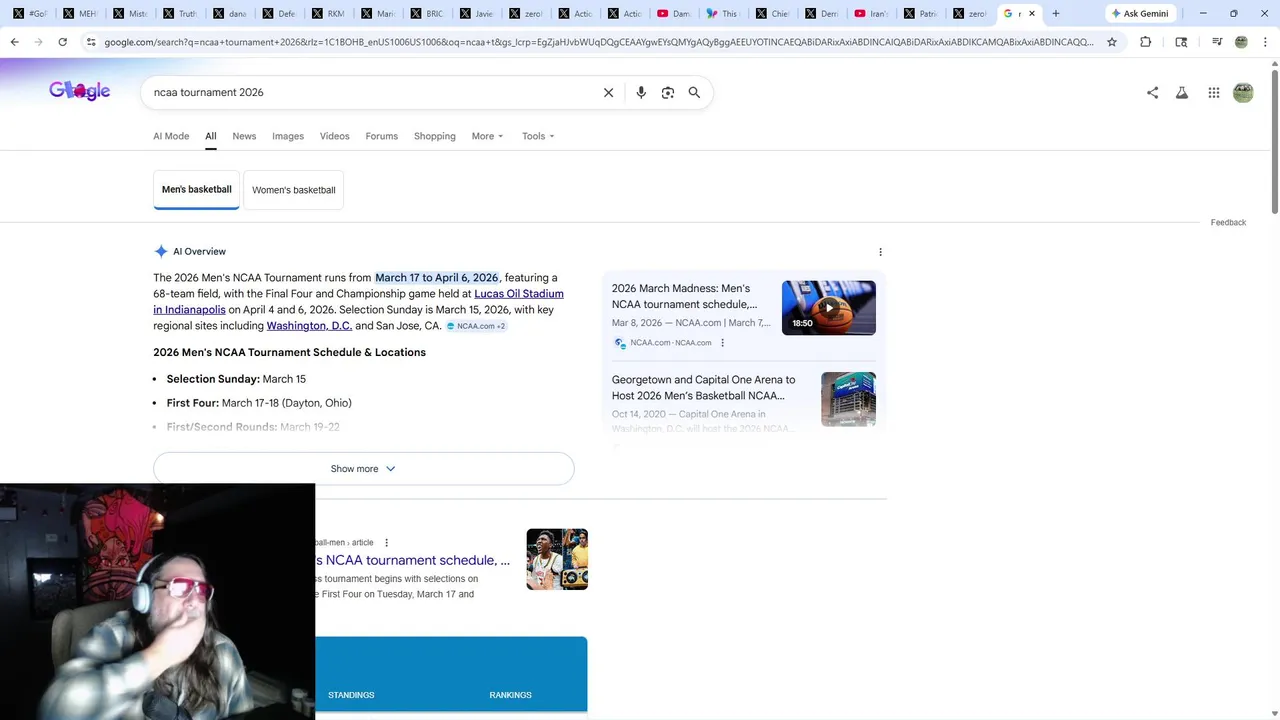Play the 18:50 March Madness video thumbnail
This screenshot has height=720, width=1280.
[828, 307]
